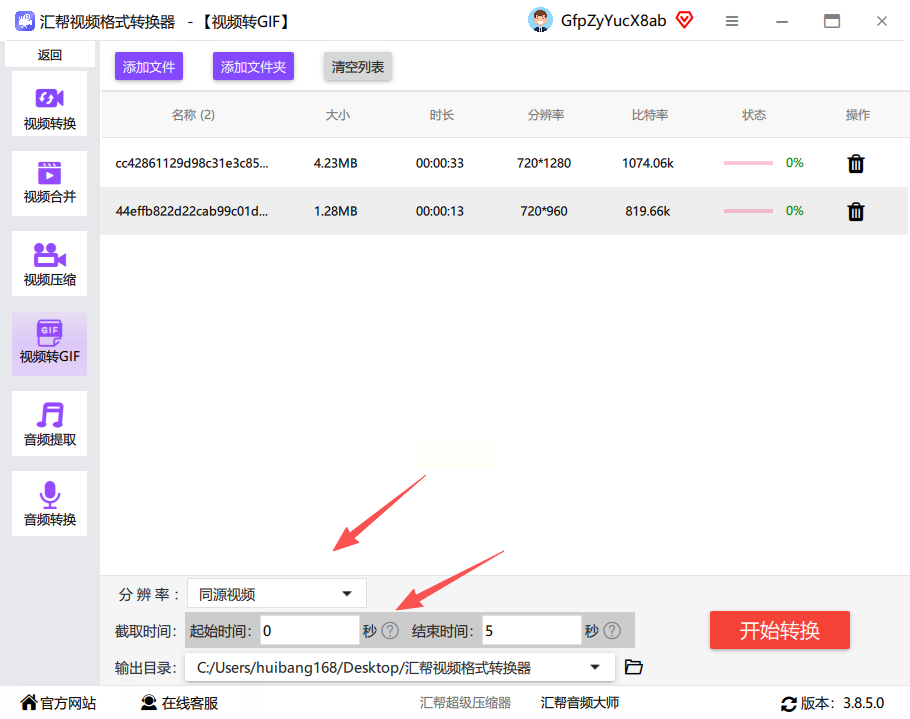Click the 添加文件夹 button
This screenshot has height=719, width=910.
click(253, 67)
